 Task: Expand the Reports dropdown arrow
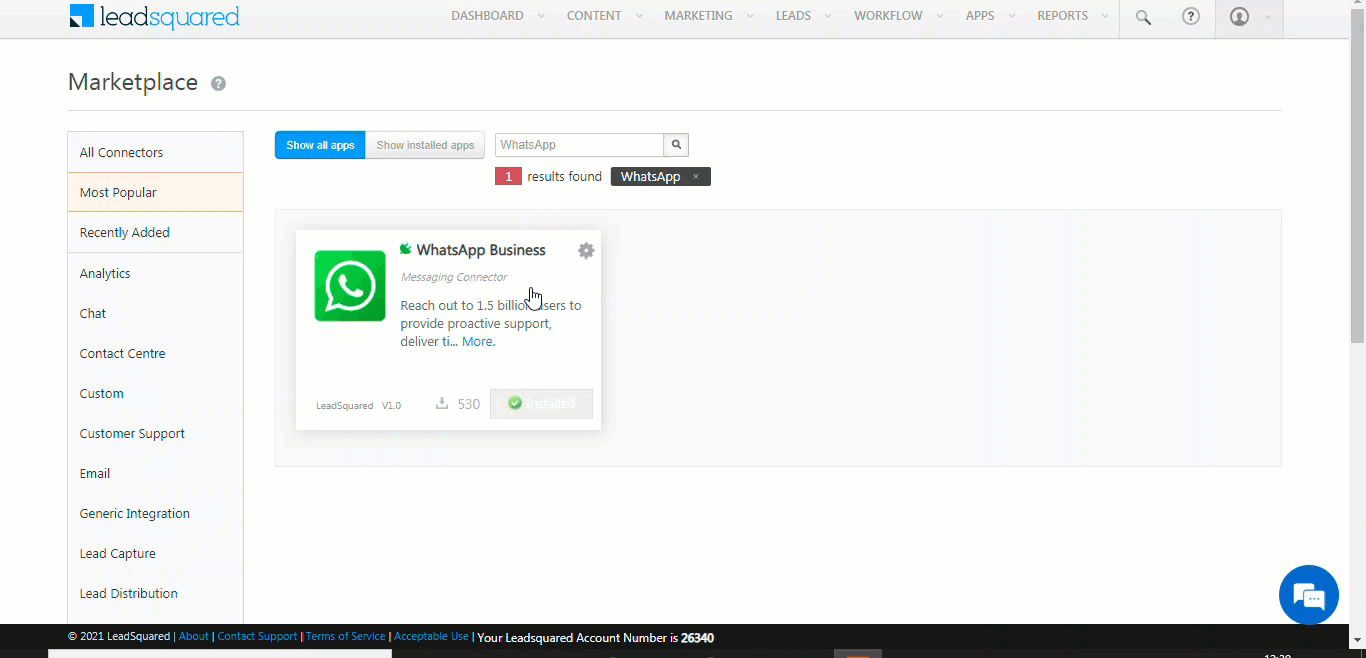tap(1105, 17)
